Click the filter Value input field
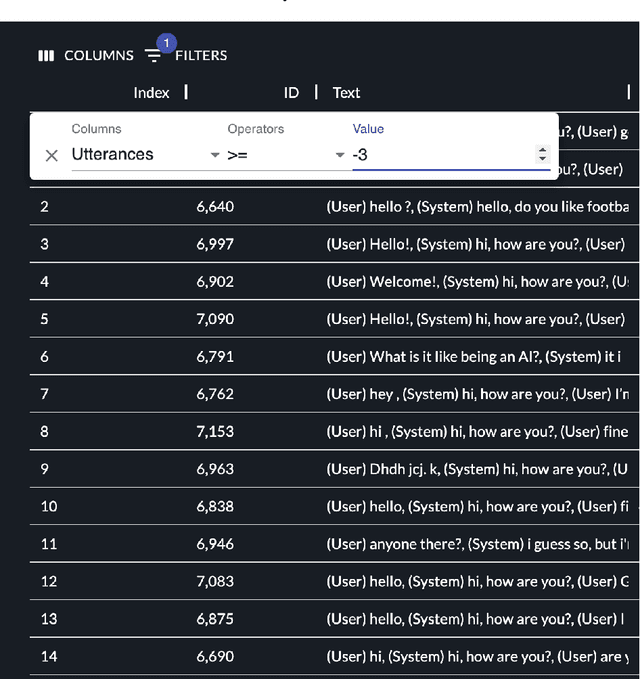 440,155
